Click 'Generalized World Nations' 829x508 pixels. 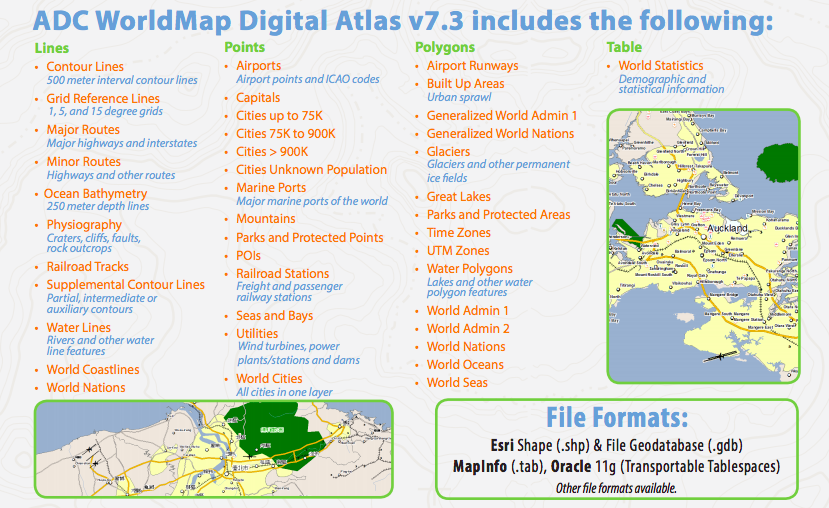coord(500,133)
